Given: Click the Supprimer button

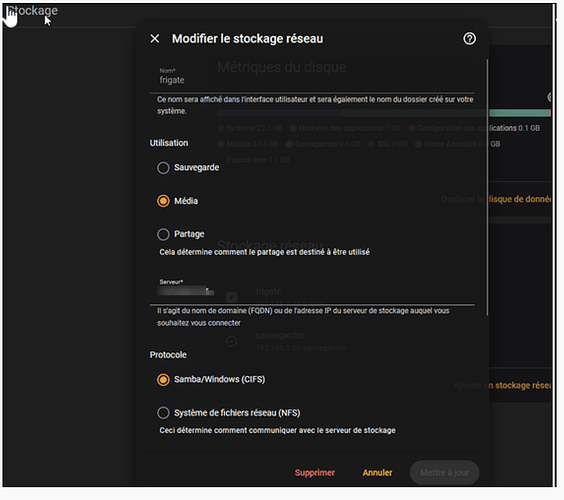Looking at the screenshot, I should [315, 472].
